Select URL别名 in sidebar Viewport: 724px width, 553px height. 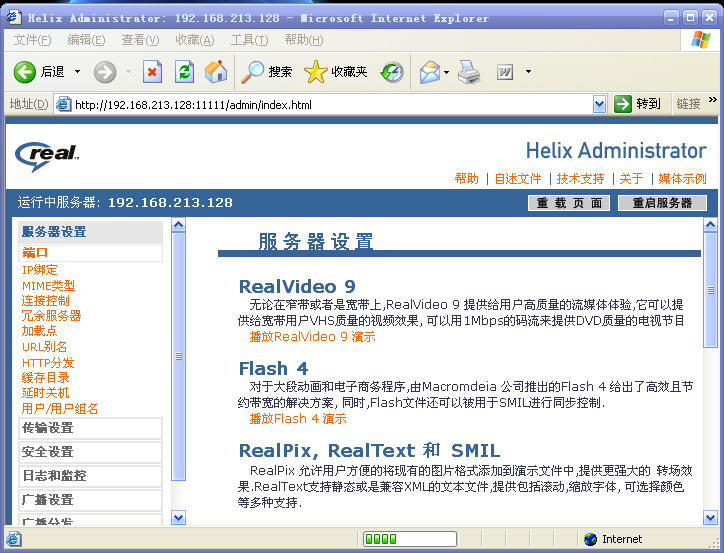(44, 347)
